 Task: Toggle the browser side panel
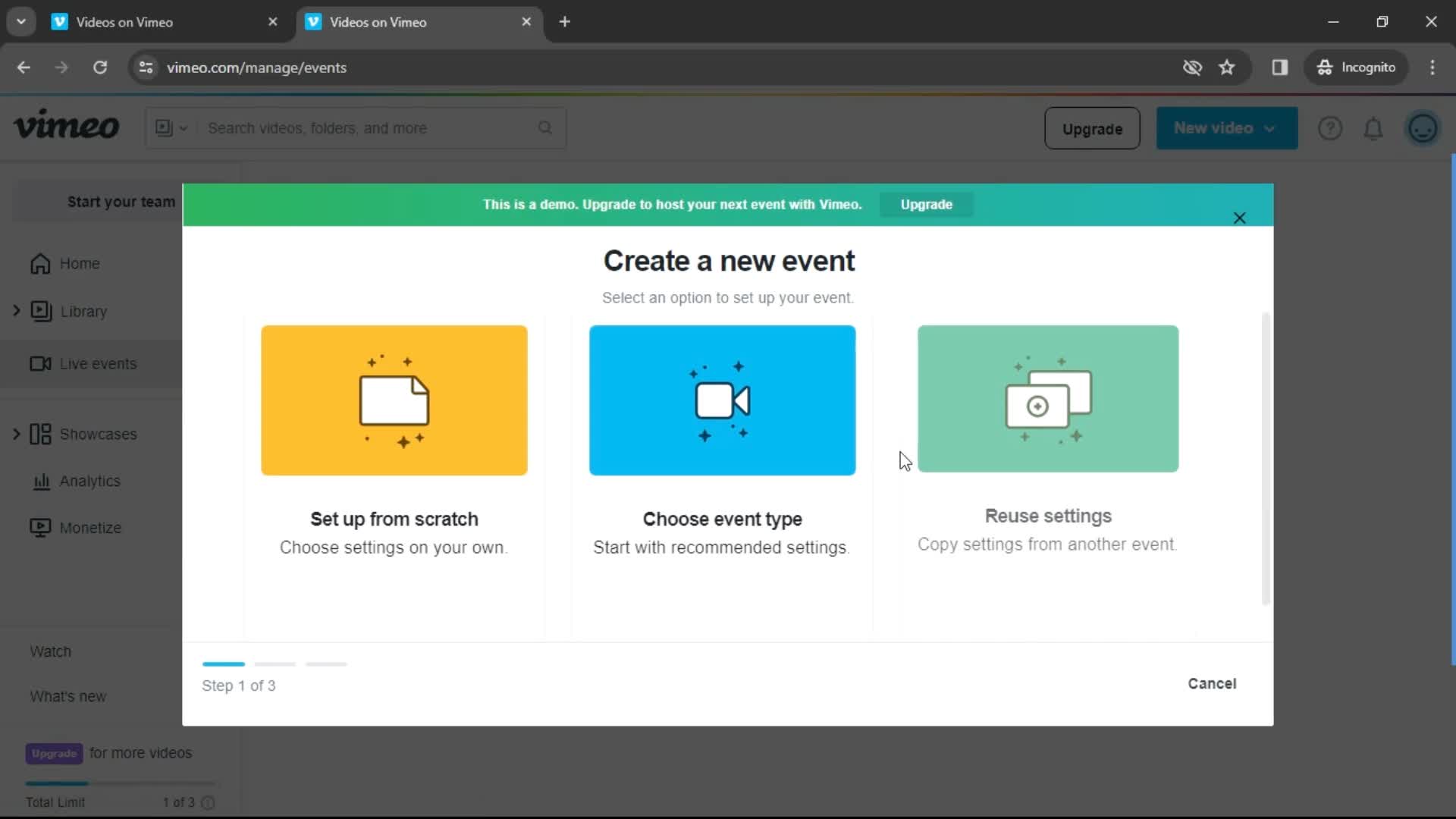point(1280,67)
